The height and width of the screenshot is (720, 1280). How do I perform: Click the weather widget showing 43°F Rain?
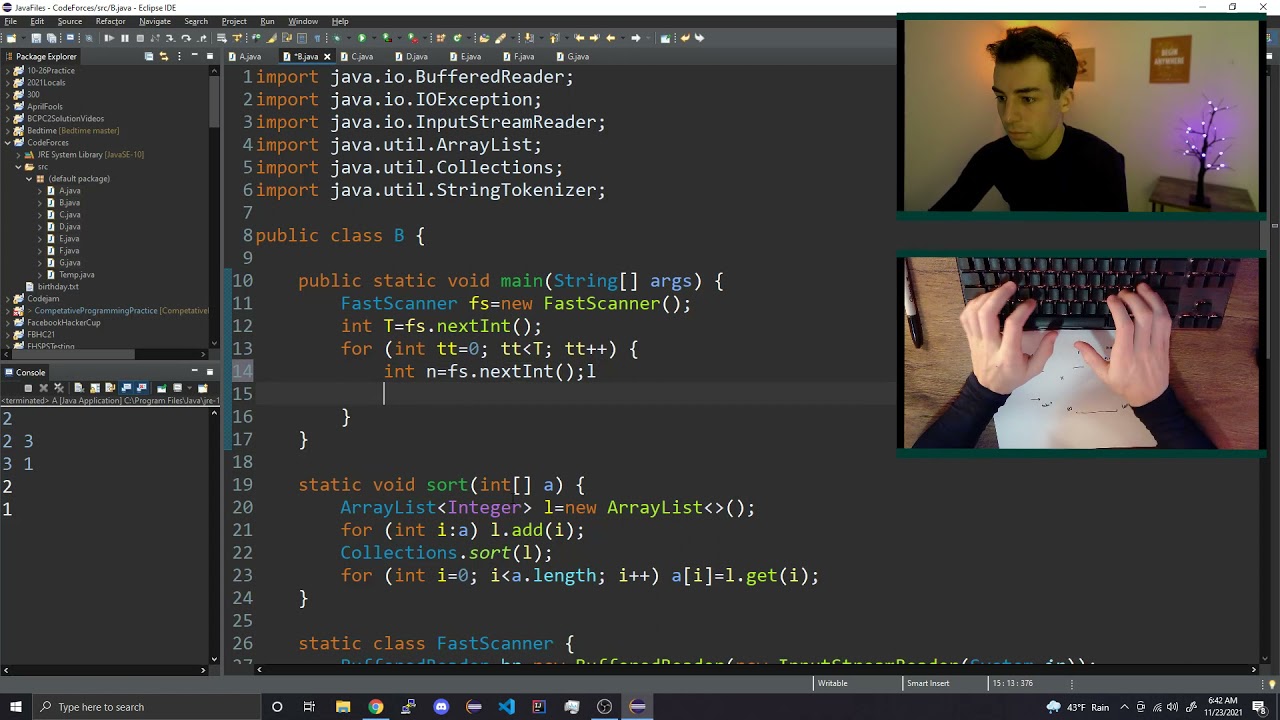pyautogui.click(x=1078, y=707)
